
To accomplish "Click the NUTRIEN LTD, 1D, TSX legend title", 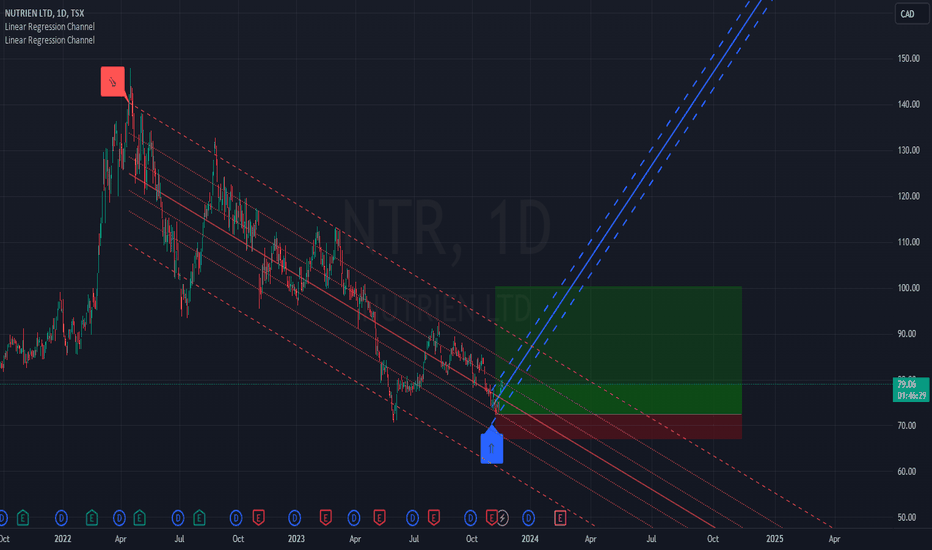I will tap(44, 12).
